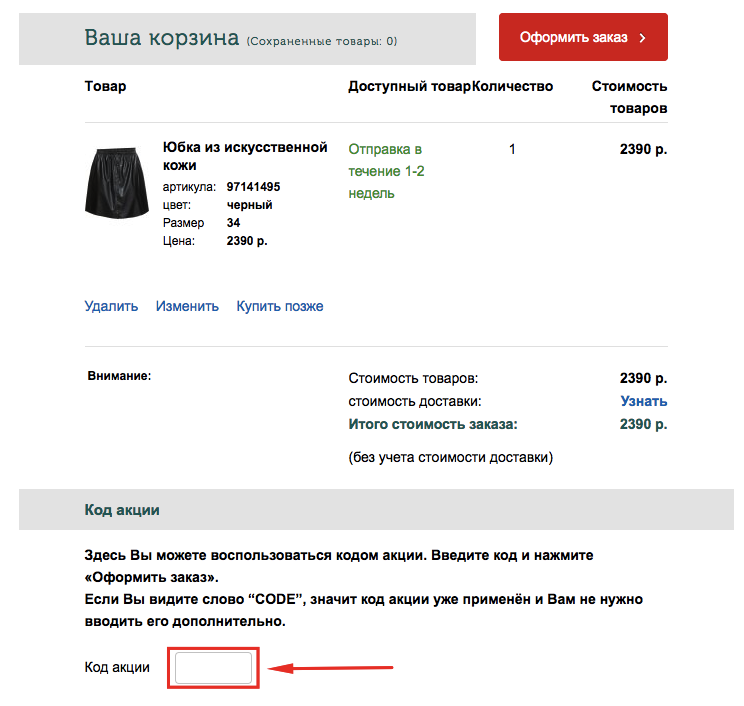Screen dimensions: 744x706
Task: Click the Количество column header
Action: coord(512,86)
